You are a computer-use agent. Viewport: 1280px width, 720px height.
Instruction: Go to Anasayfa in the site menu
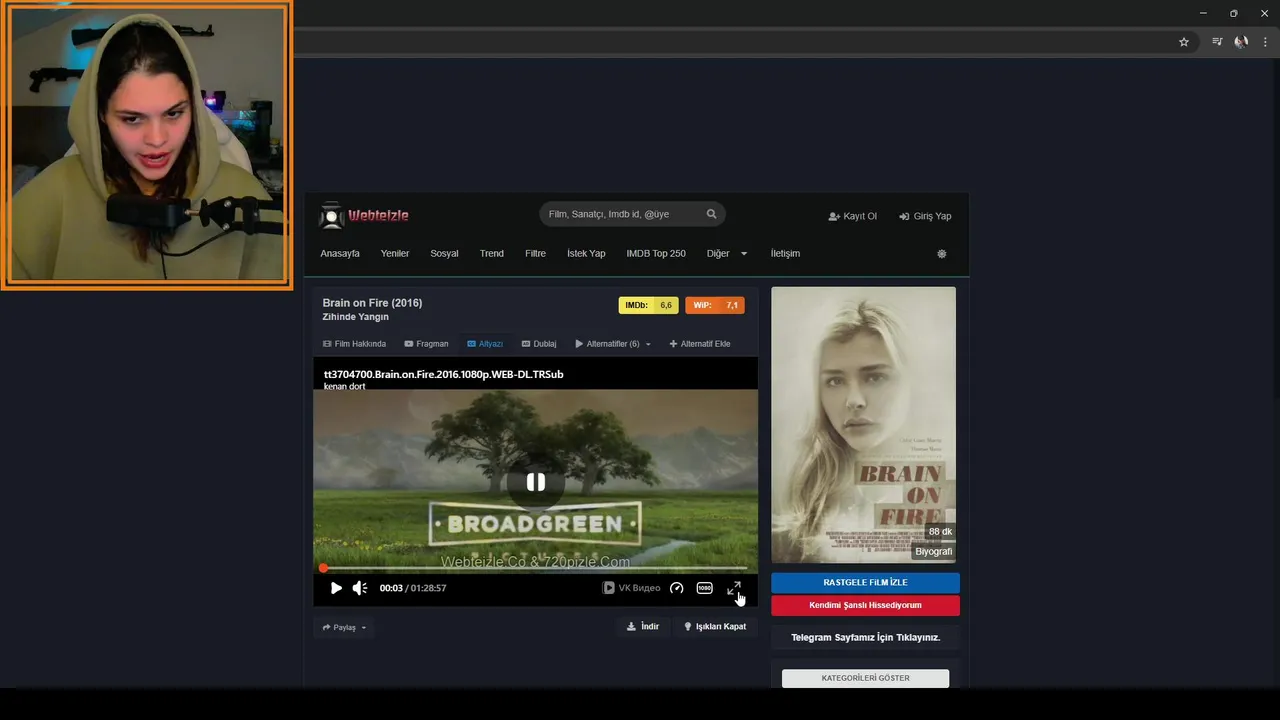(340, 253)
